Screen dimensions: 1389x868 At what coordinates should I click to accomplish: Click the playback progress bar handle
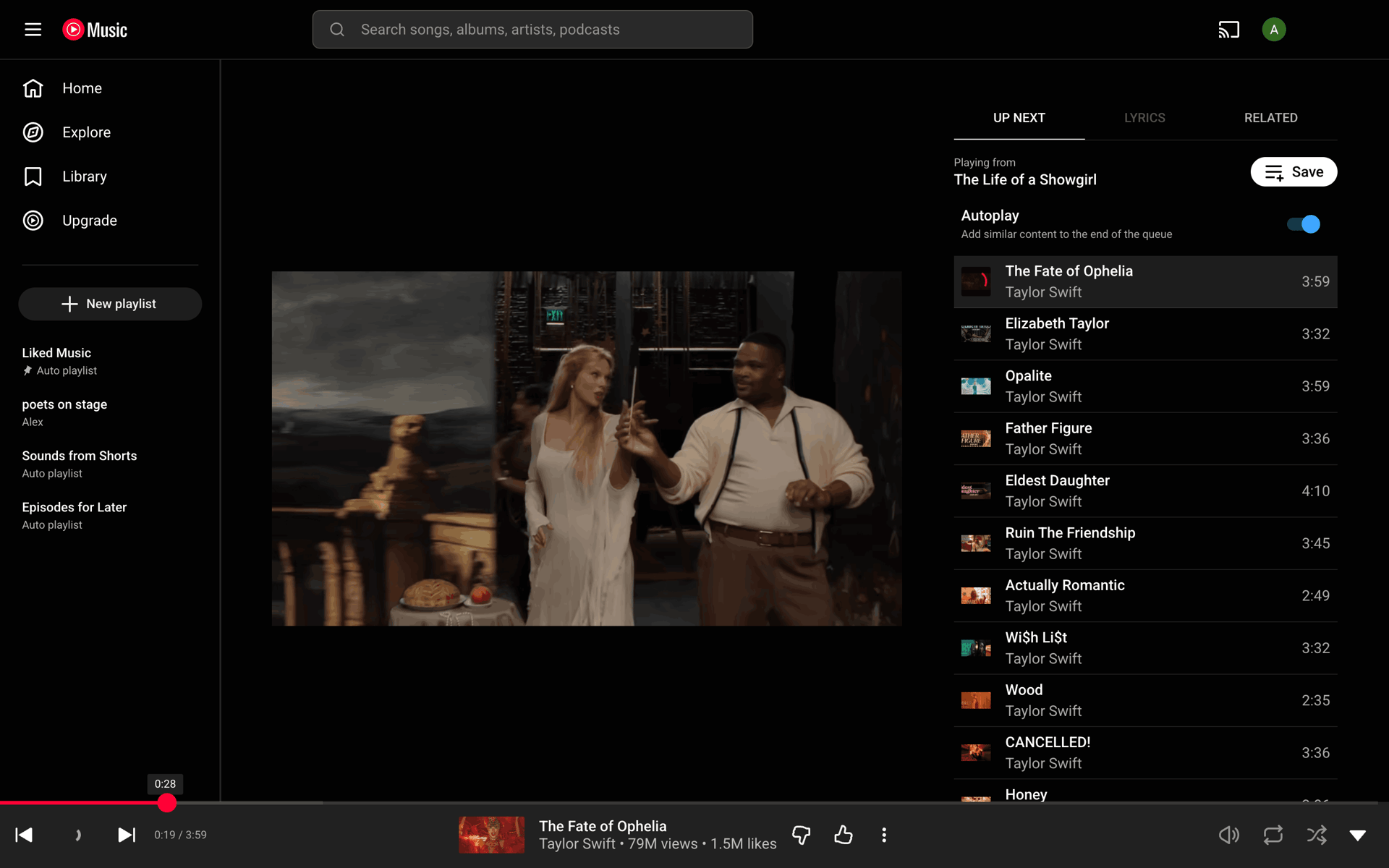point(167,803)
